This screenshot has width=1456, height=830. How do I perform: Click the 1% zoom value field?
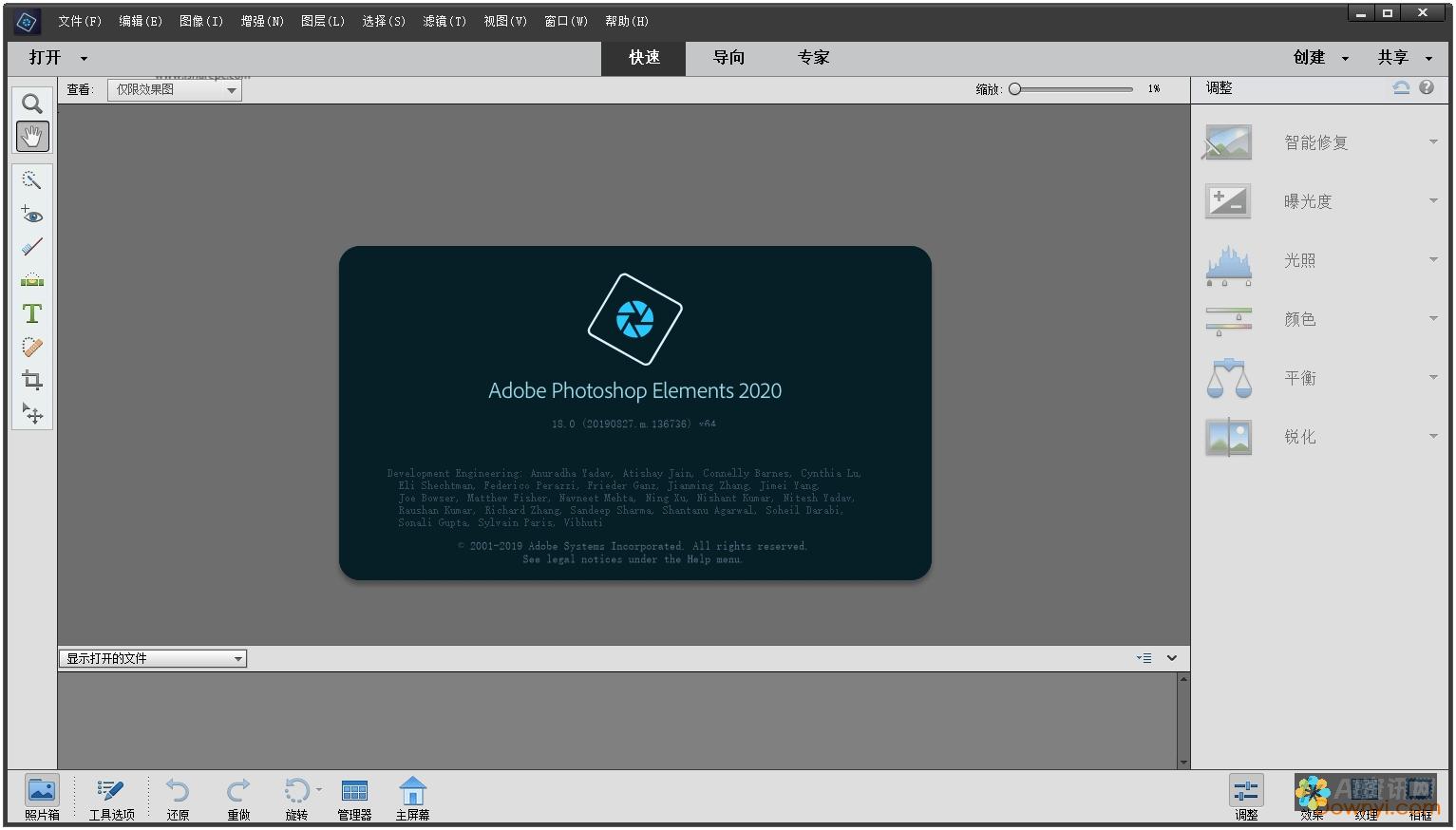click(x=1154, y=88)
